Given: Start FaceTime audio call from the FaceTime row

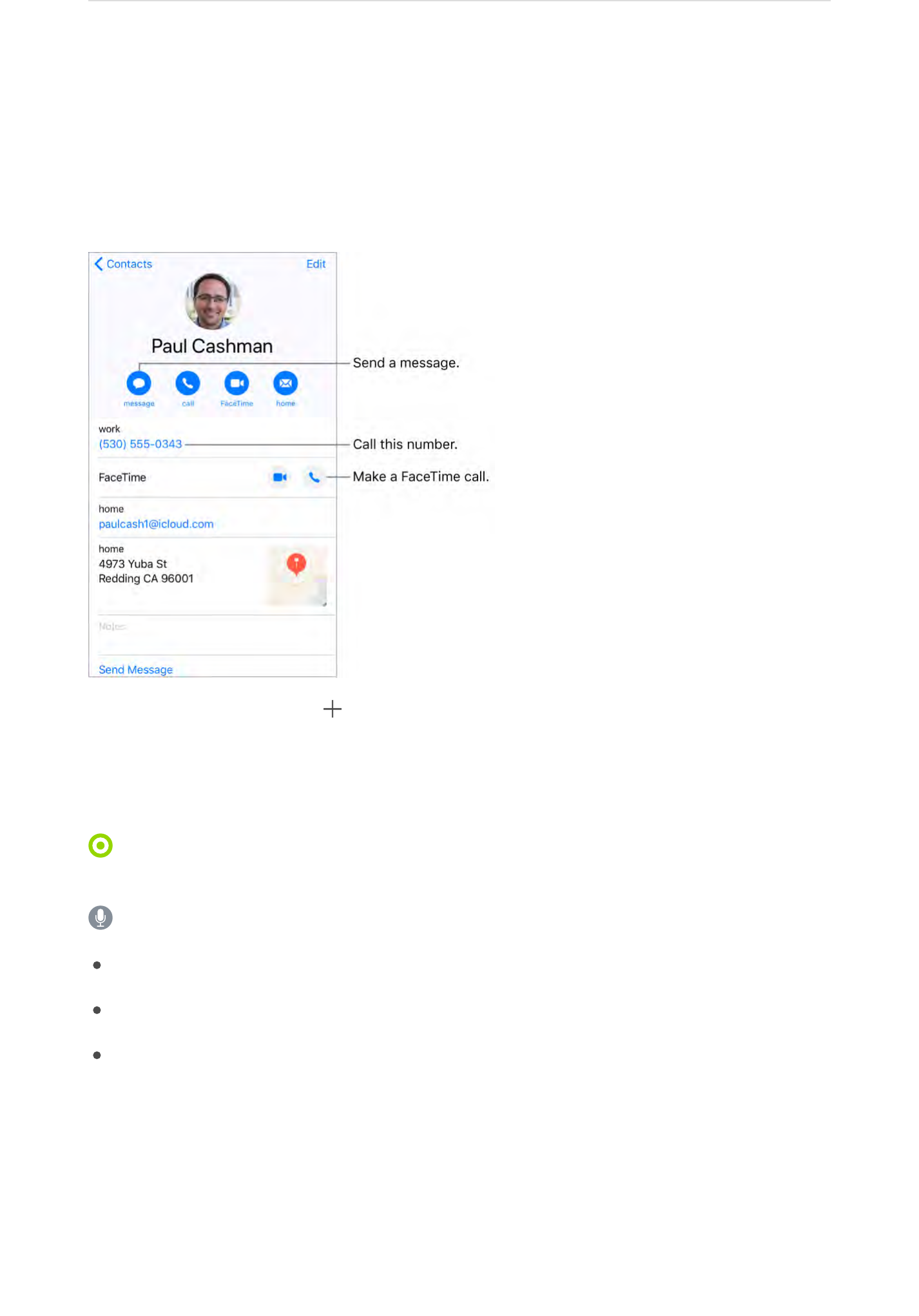Looking at the screenshot, I should coord(314,478).
